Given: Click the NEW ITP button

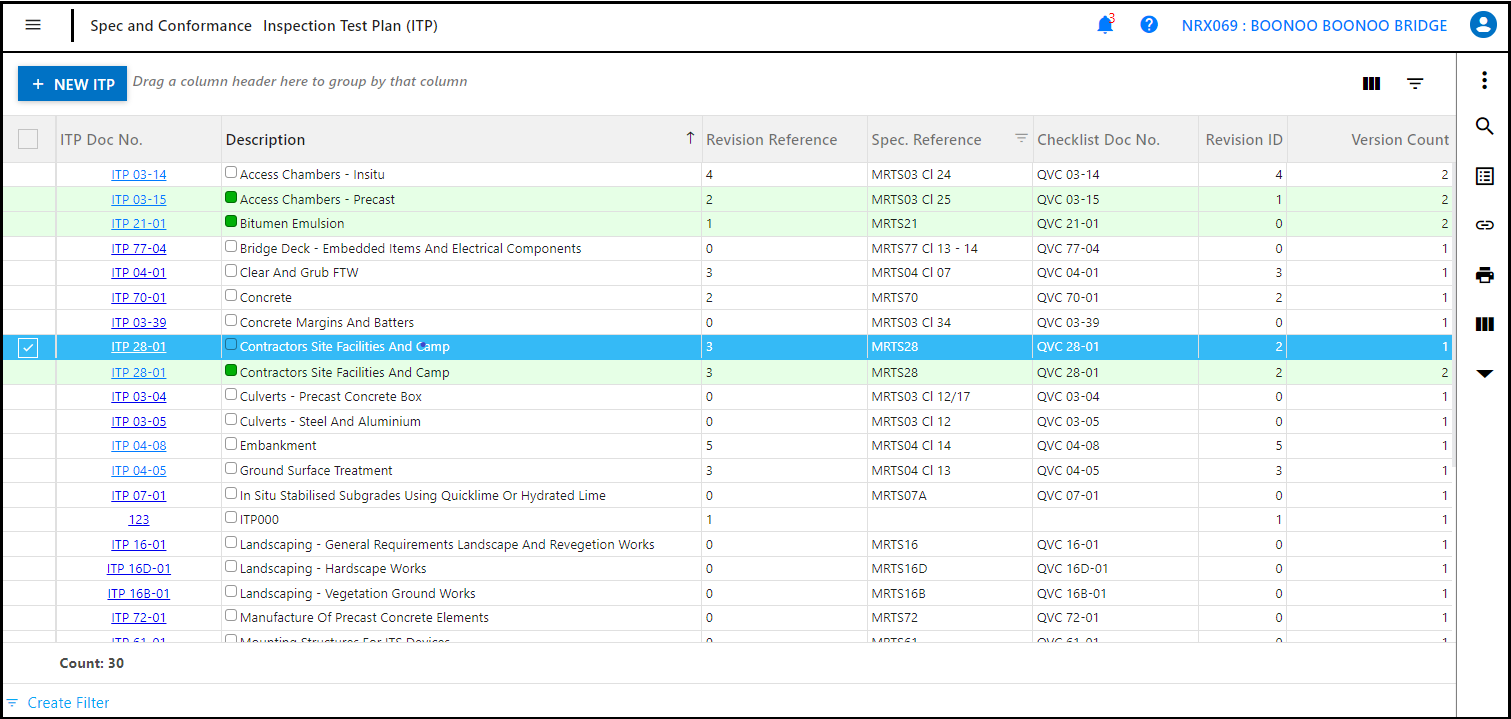Looking at the screenshot, I should (73, 84).
